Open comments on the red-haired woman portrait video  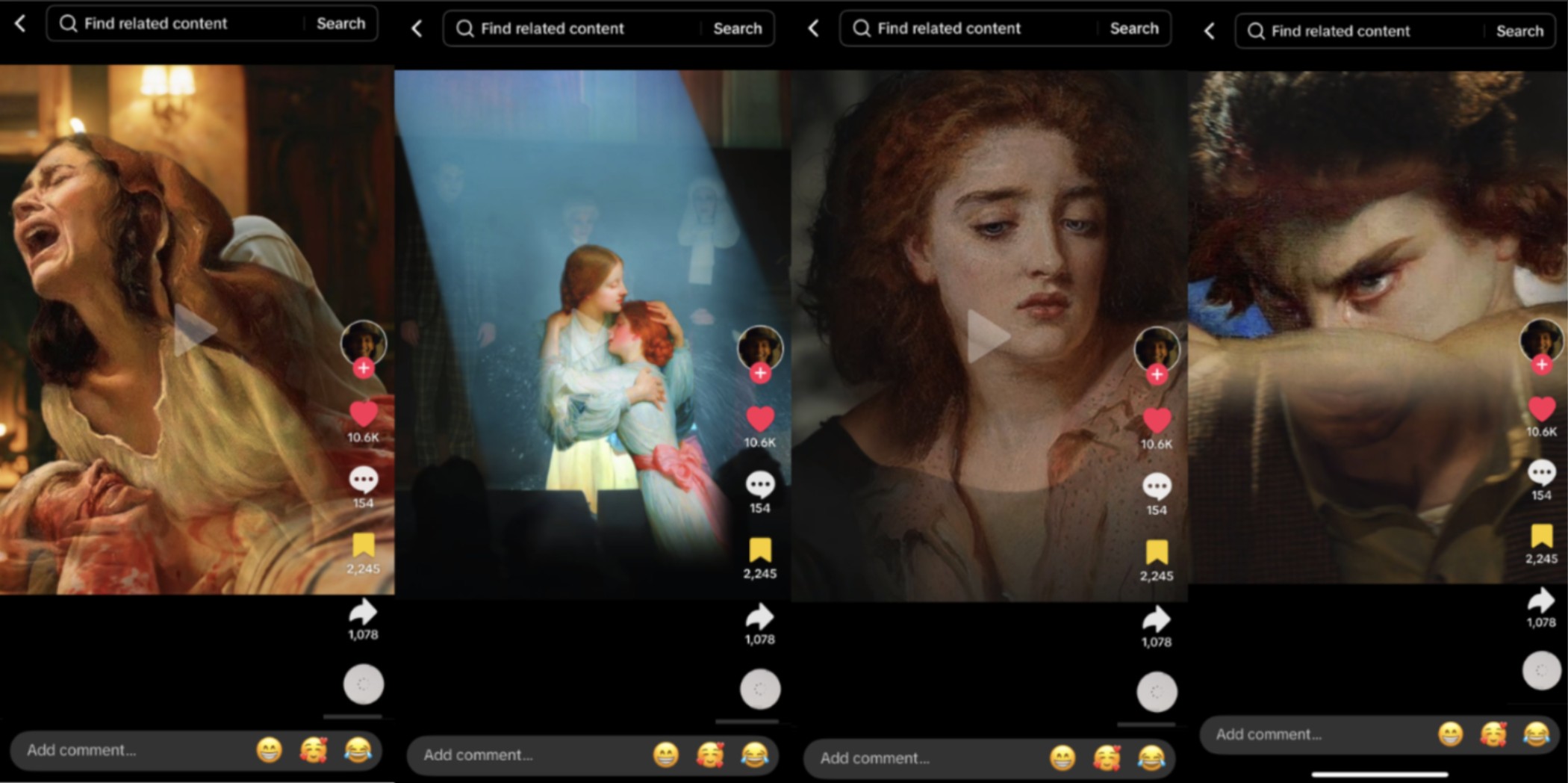click(x=1157, y=486)
